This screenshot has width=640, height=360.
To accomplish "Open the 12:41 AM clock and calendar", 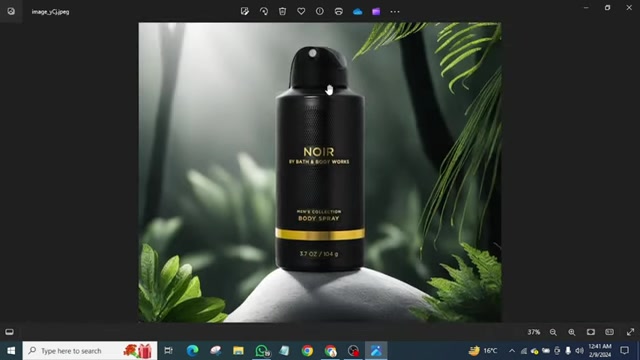I will click(x=600, y=351).
